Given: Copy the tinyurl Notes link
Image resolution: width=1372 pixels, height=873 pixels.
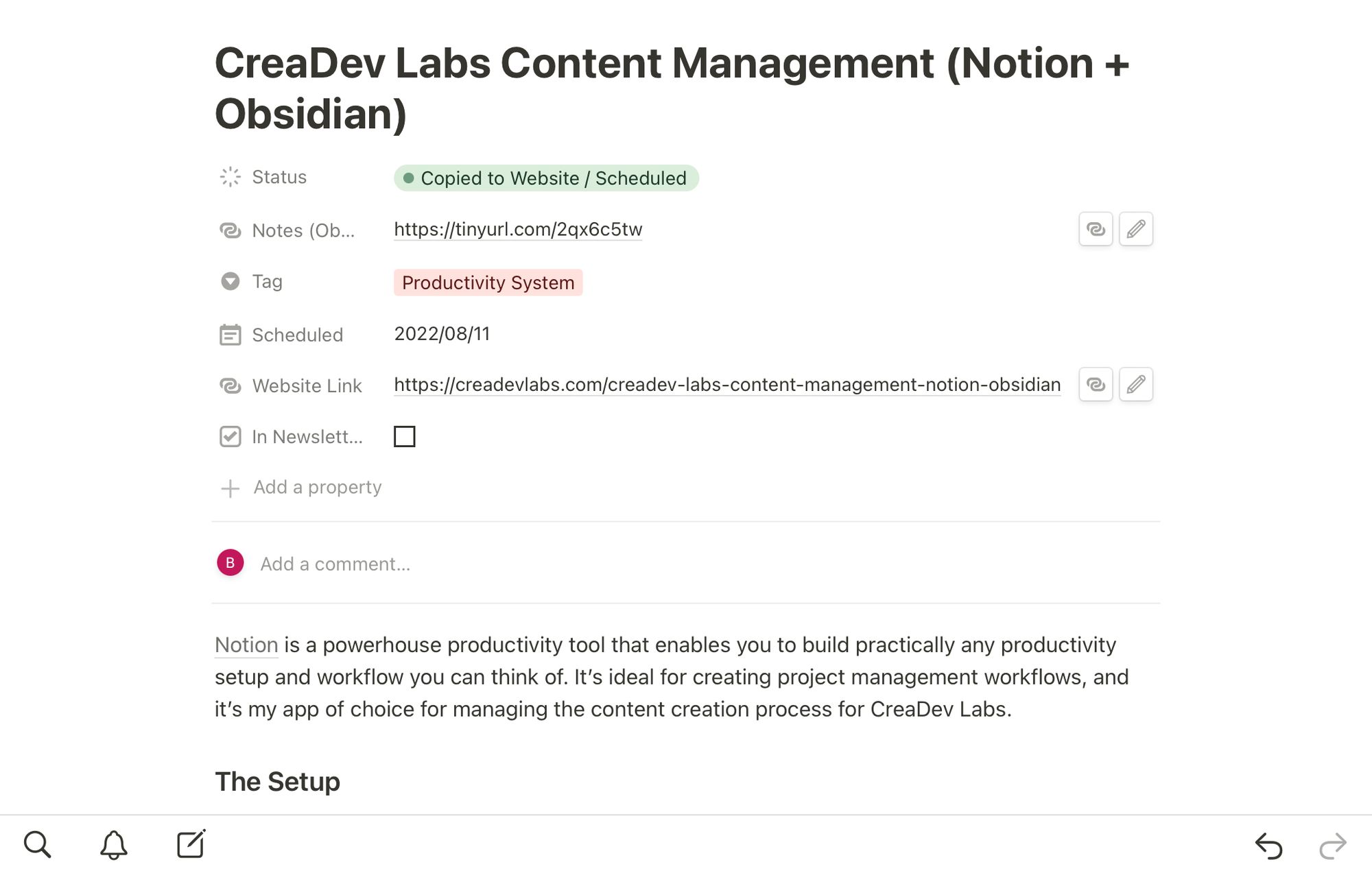Looking at the screenshot, I should point(1096,229).
